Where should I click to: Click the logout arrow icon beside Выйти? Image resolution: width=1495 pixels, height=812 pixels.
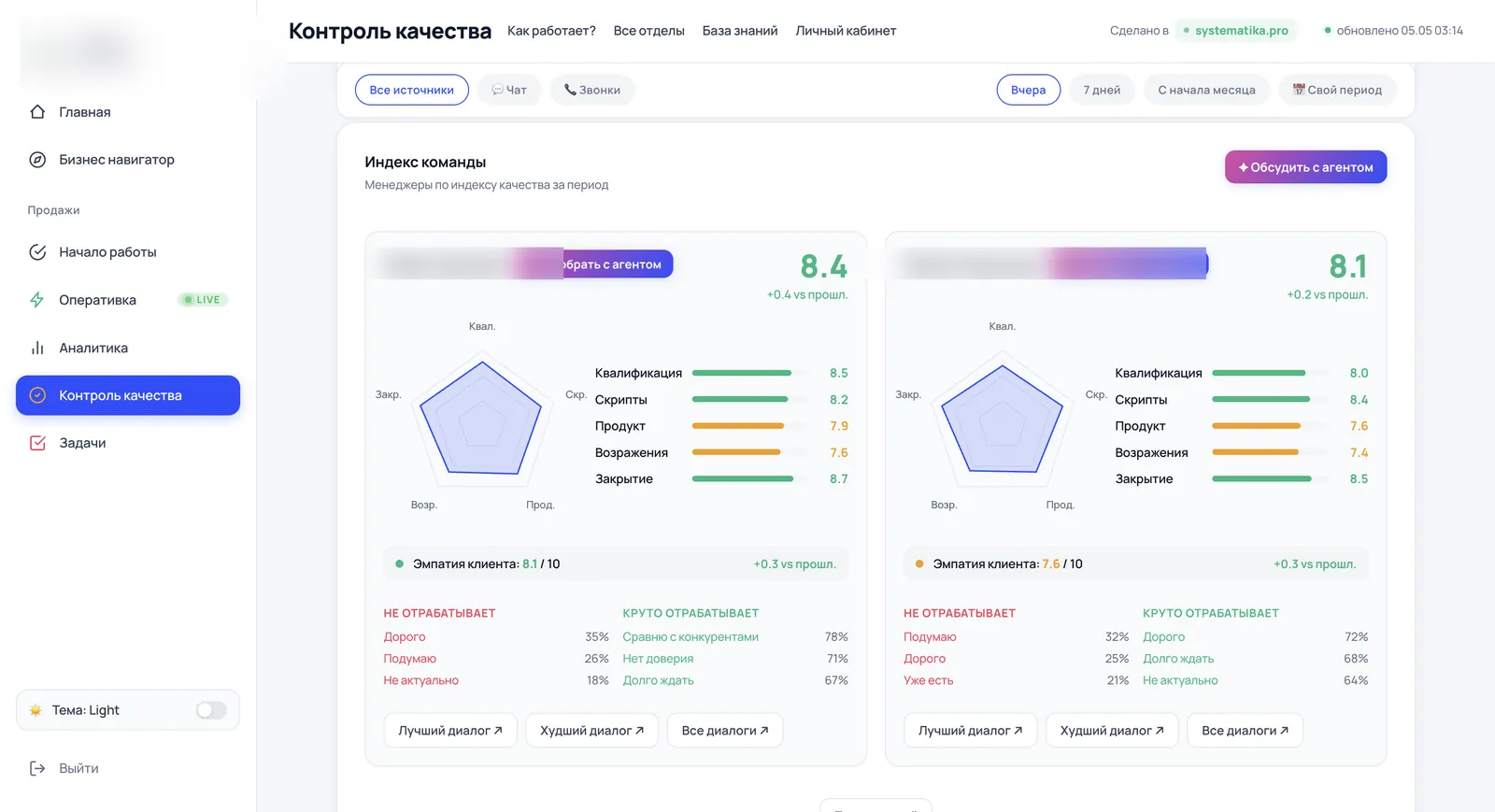(x=37, y=768)
